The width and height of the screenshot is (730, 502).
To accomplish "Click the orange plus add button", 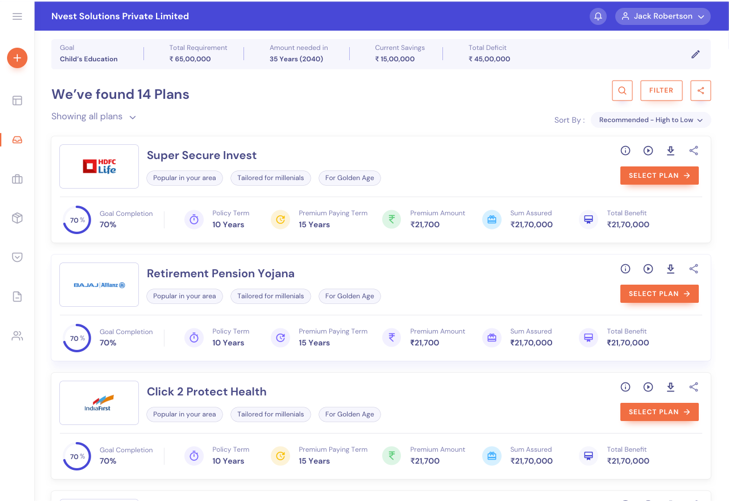I will 17,58.
